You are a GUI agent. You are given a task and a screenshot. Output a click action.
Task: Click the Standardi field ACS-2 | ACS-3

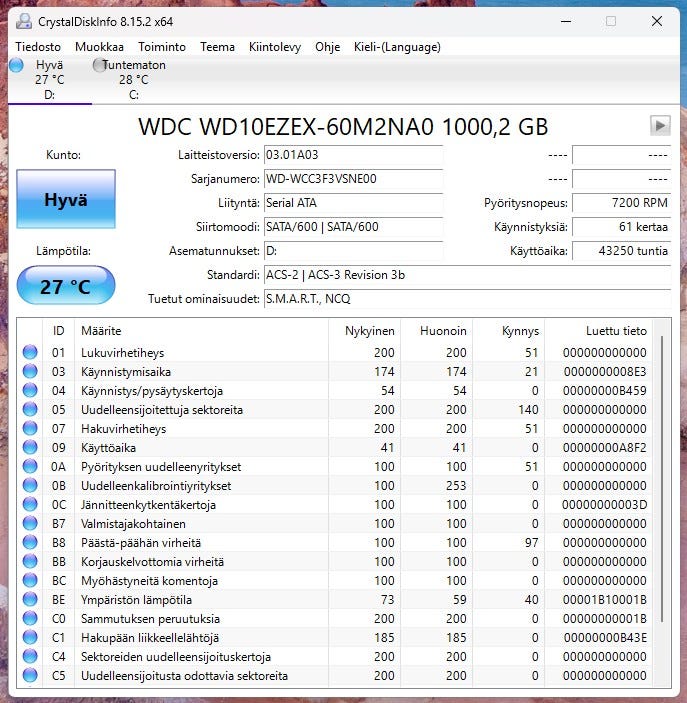pyautogui.click(x=467, y=275)
